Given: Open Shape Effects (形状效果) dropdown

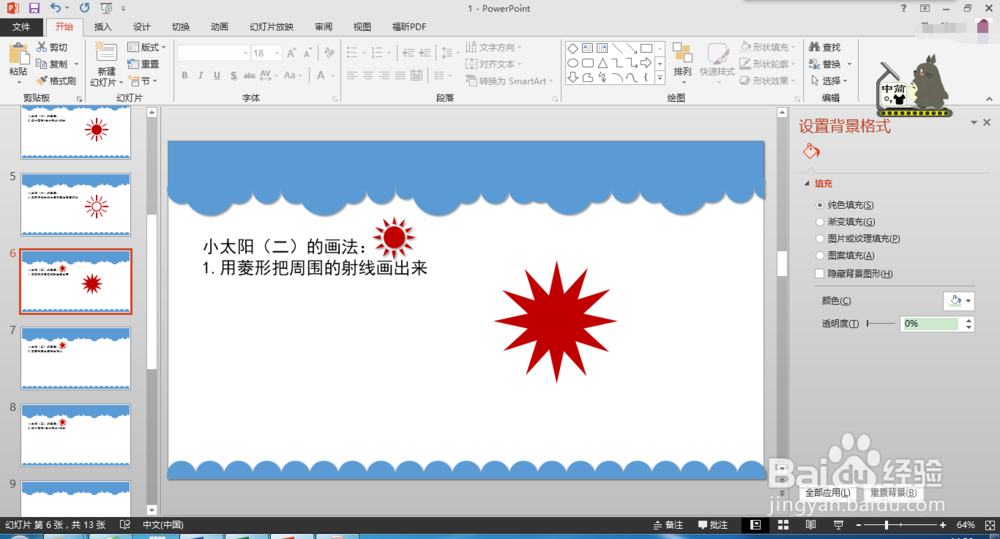Looking at the screenshot, I should point(768,80).
